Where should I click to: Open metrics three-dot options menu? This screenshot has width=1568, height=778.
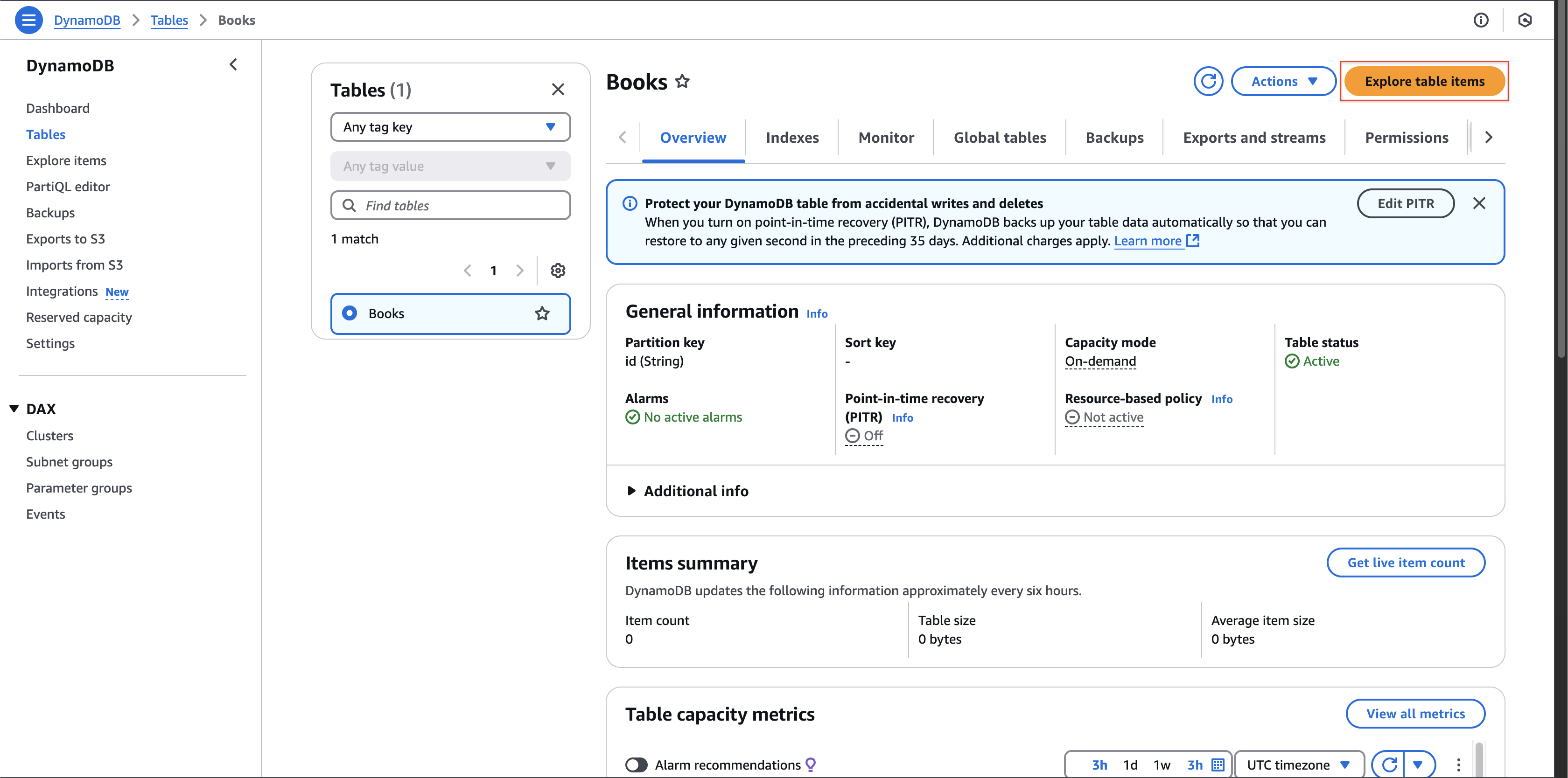(x=1458, y=764)
